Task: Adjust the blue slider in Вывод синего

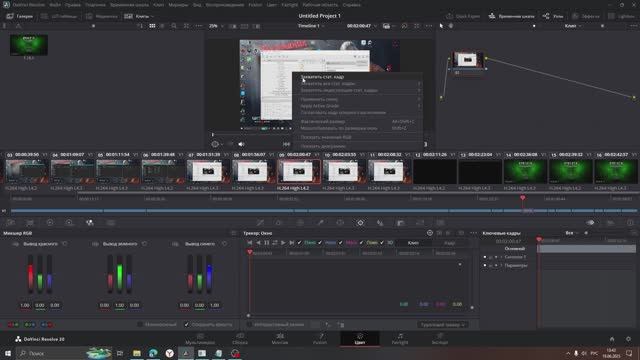Action: [x=209, y=274]
